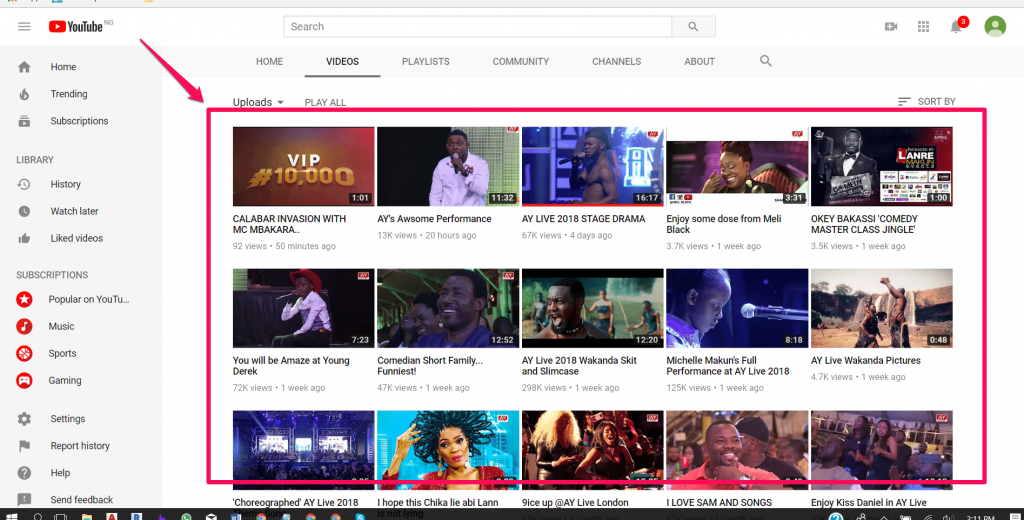Click inside the Search text field
This screenshot has height=520, width=1024.
point(476,26)
